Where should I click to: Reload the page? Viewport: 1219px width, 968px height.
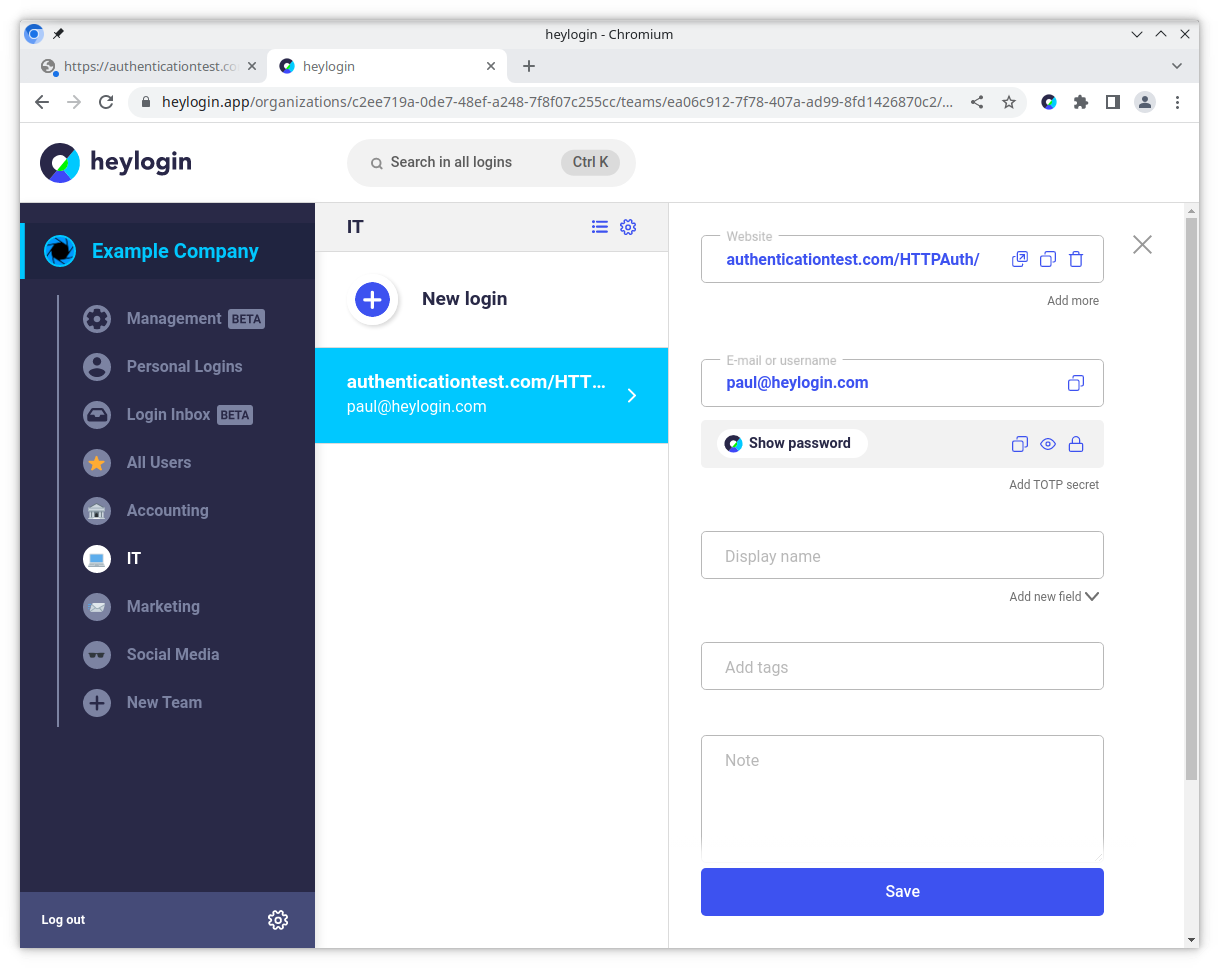pos(106,102)
